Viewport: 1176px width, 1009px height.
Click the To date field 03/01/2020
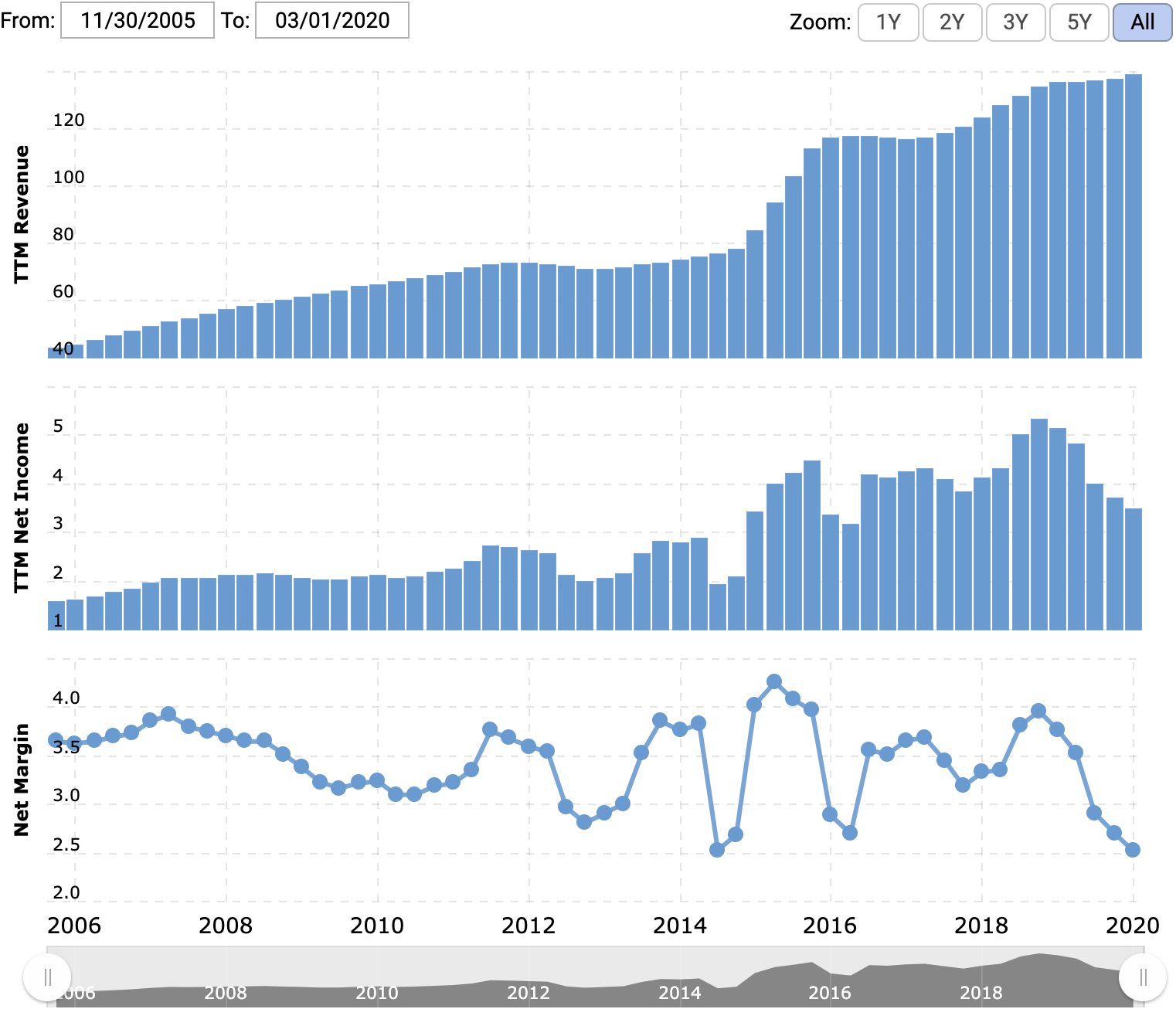(x=332, y=20)
